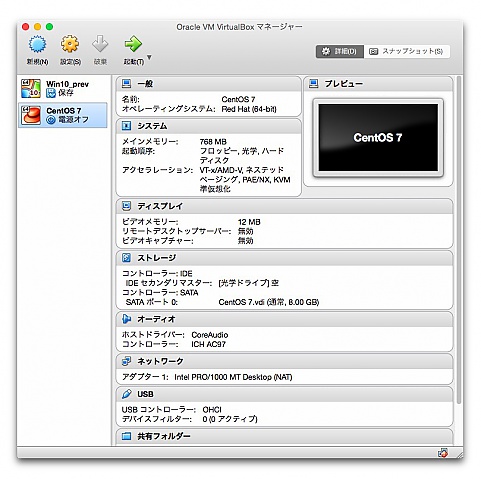
Task: Click the General (一般) section icon
Action: [126, 83]
